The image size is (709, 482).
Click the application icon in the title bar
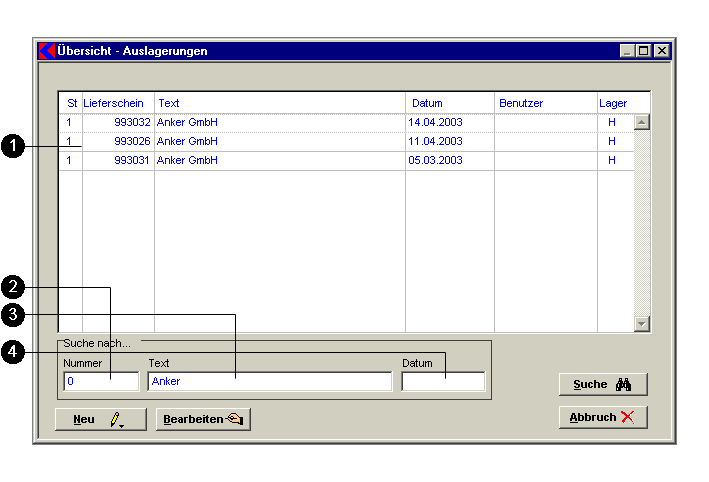click(x=46, y=51)
